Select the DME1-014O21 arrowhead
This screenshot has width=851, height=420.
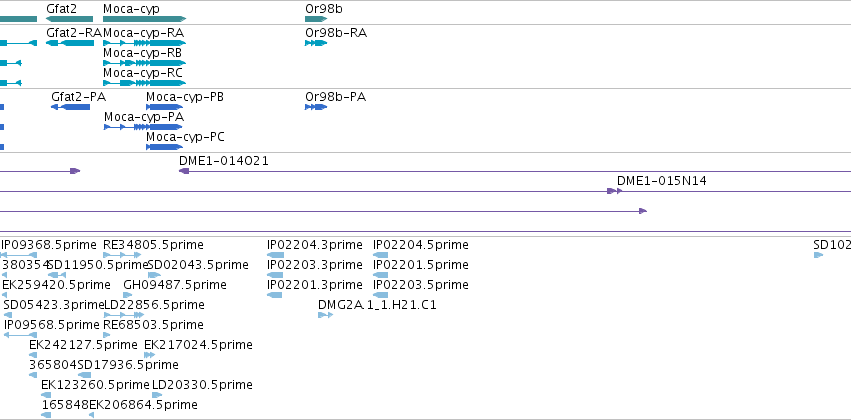184,171
